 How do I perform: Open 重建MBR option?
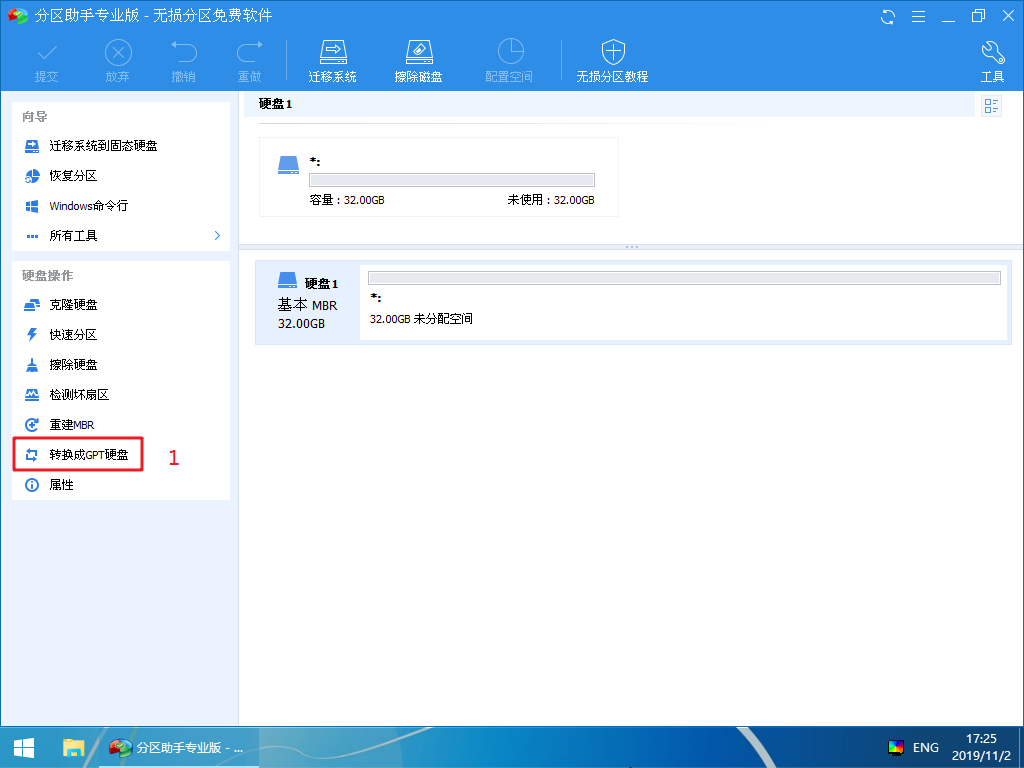(71, 425)
